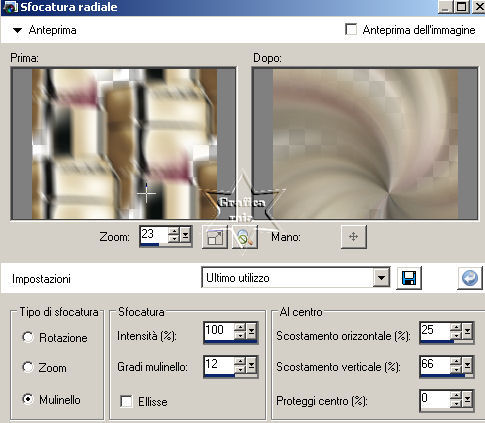
Task: Click the magnifier zoom preview icon
Action: pyautogui.click(x=245, y=237)
